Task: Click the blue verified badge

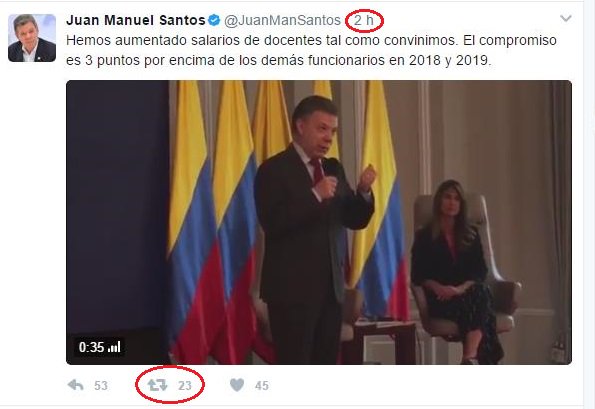Action: (x=214, y=20)
